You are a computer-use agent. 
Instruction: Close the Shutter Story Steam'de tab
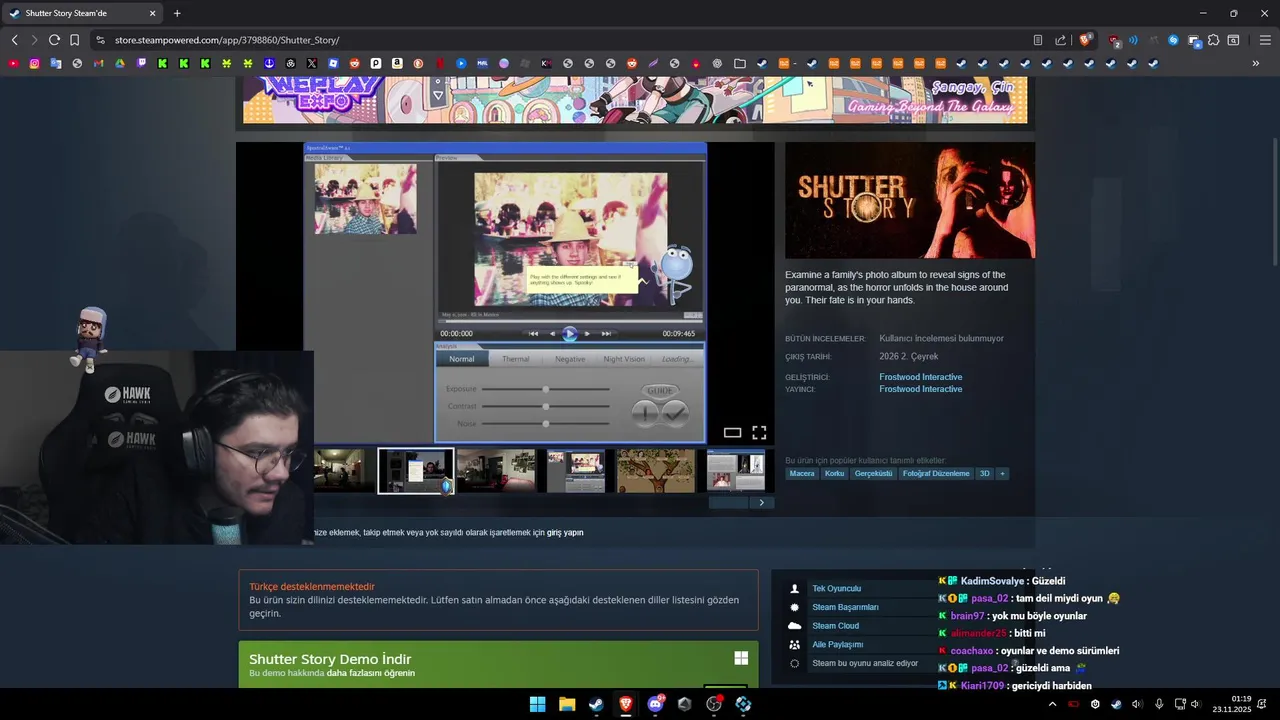pyautogui.click(x=152, y=13)
